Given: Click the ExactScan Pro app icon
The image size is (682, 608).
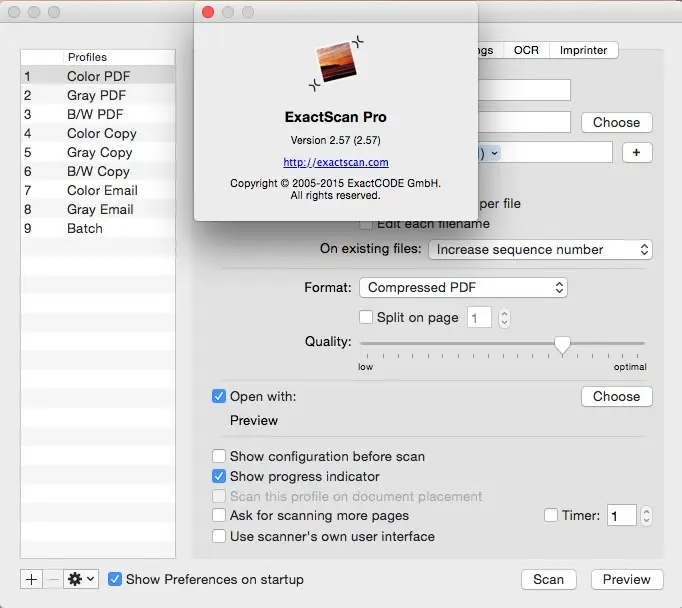Looking at the screenshot, I should (x=336, y=63).
